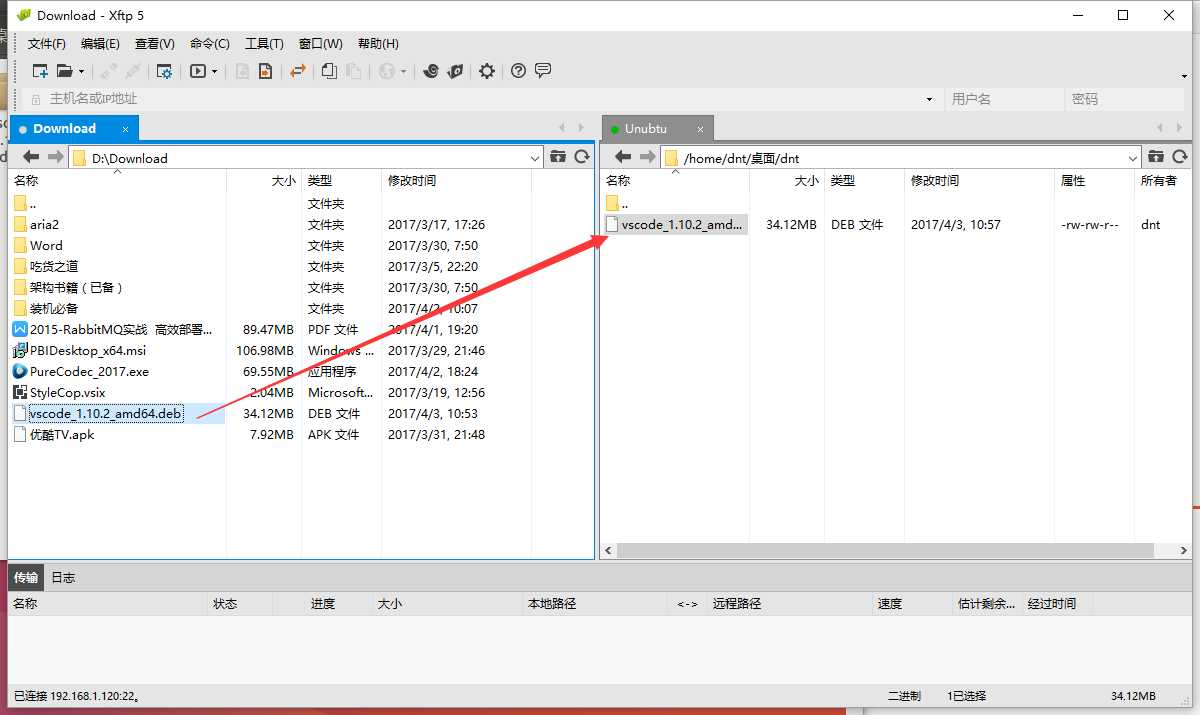Viewport: 1200px width, 715px height.
Task: Go forward in the remote Unubtu pane
Action: pos(648,157)
